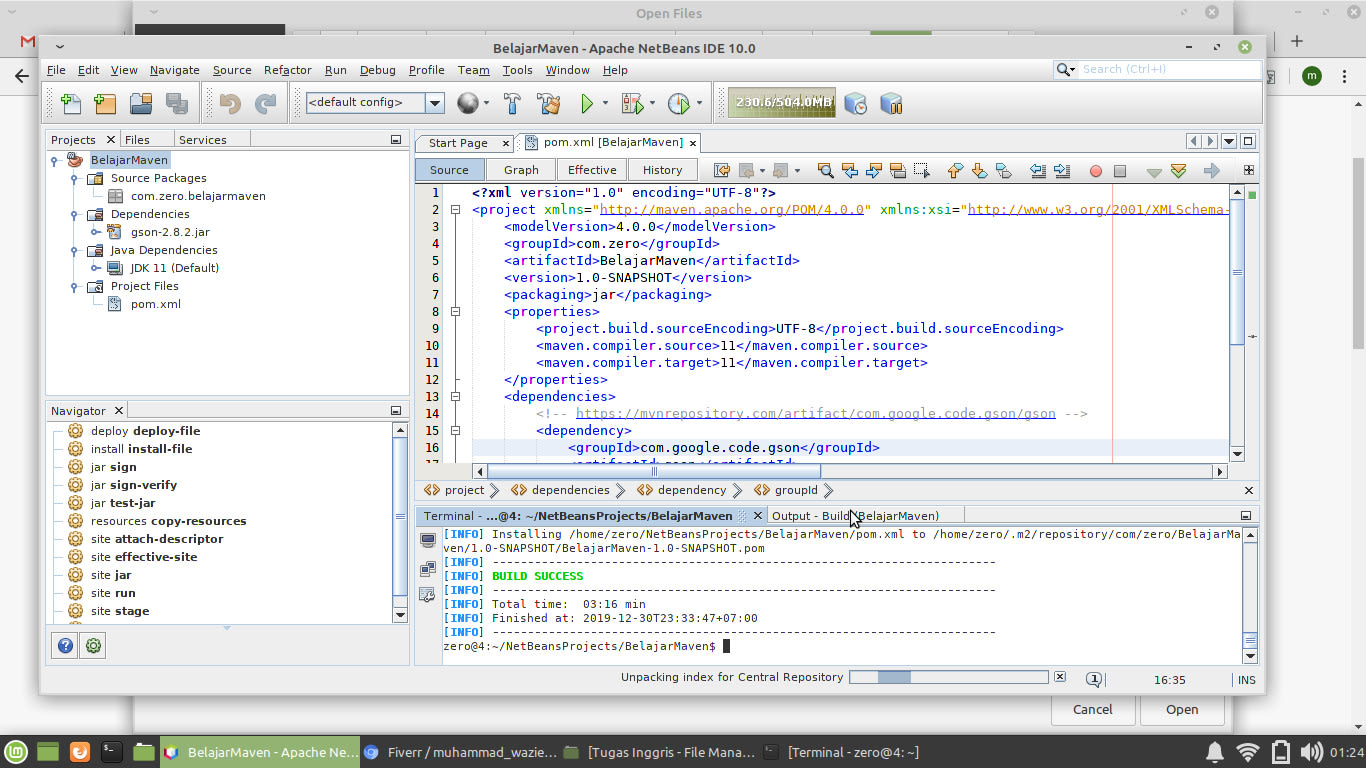Open dropdown arrow beside globe icon

click(x=487, y=103)
